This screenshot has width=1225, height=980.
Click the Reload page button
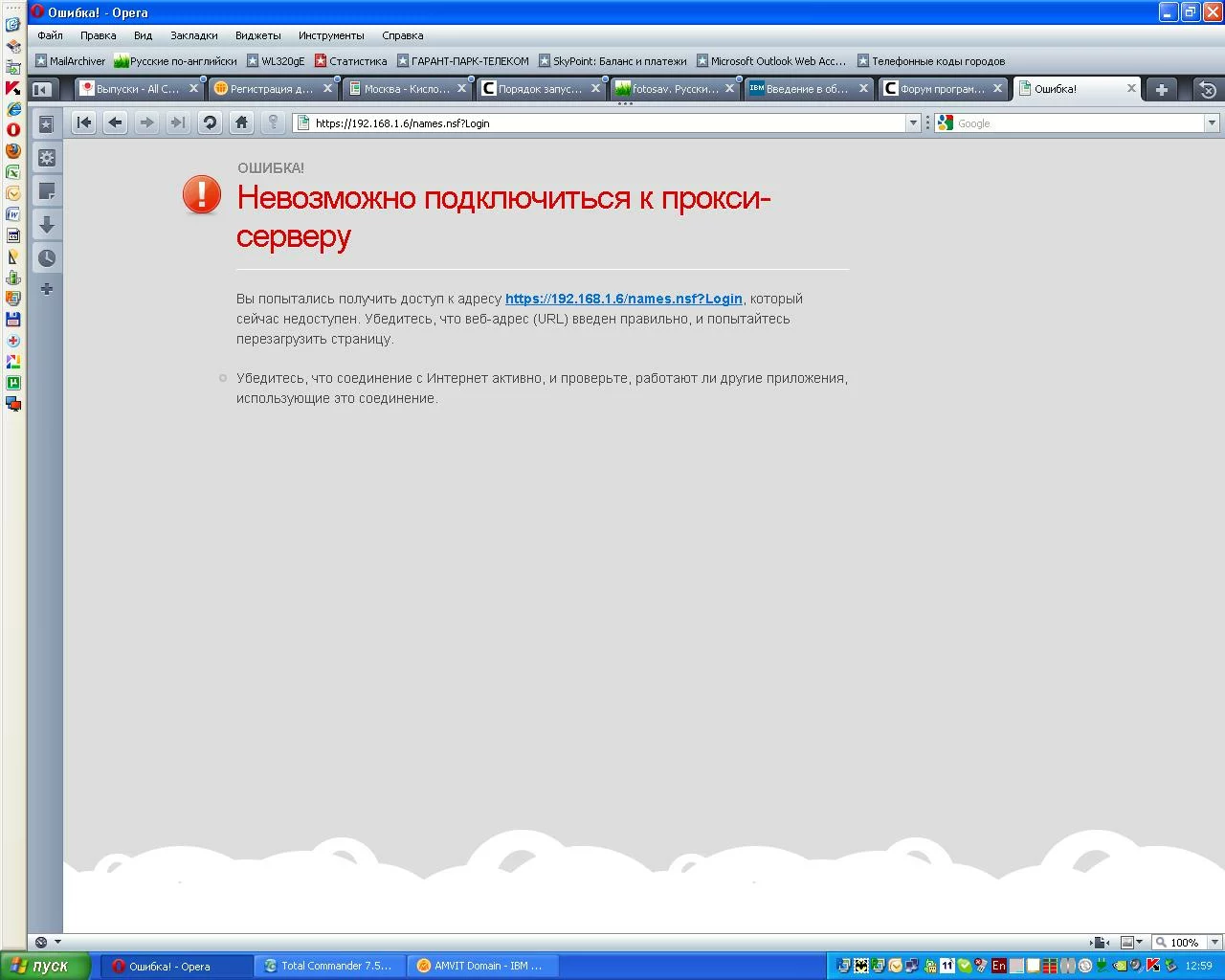coord(210,122)
